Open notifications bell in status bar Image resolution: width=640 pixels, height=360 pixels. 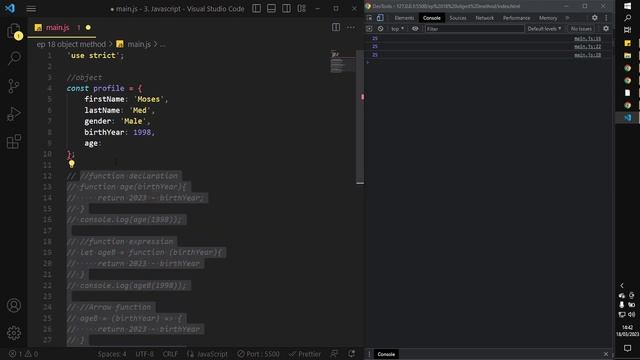(x=351, y=354)
